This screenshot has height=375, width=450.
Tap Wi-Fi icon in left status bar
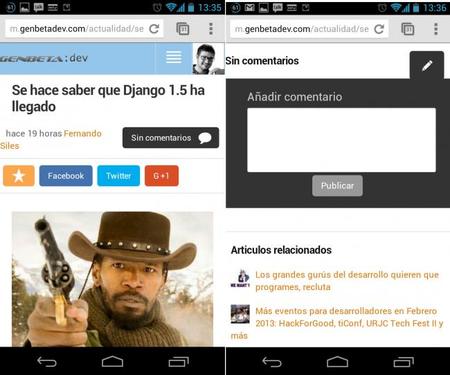(x=172, y=7)
